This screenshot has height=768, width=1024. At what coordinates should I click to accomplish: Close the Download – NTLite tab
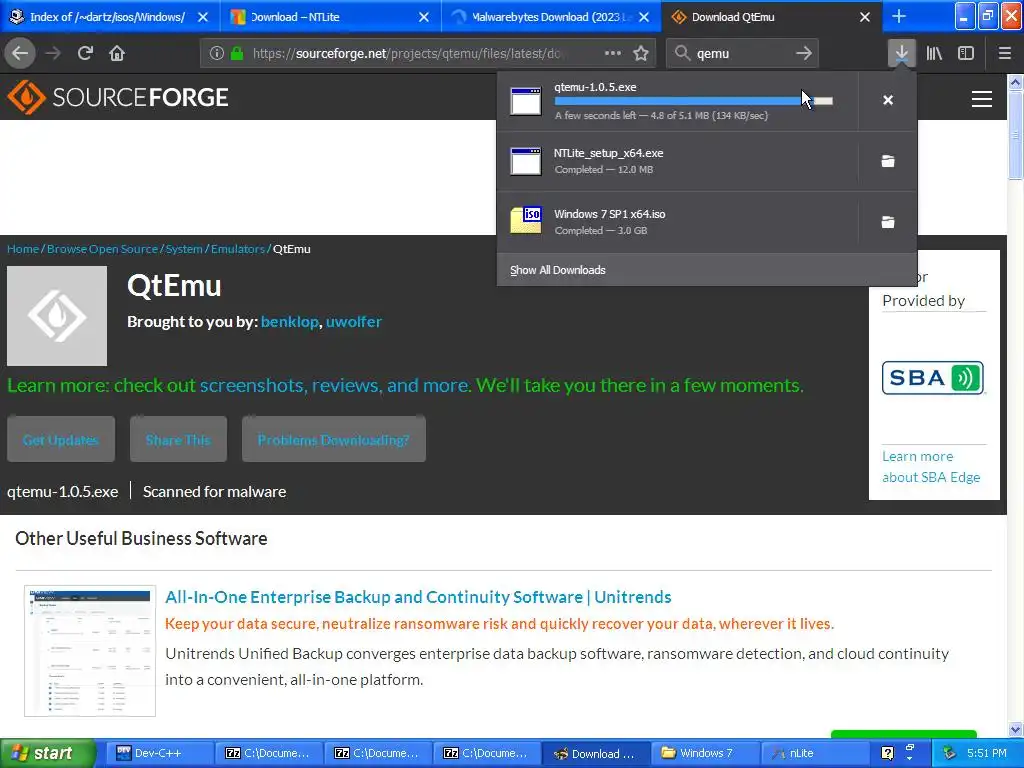(x=424, y=17)
